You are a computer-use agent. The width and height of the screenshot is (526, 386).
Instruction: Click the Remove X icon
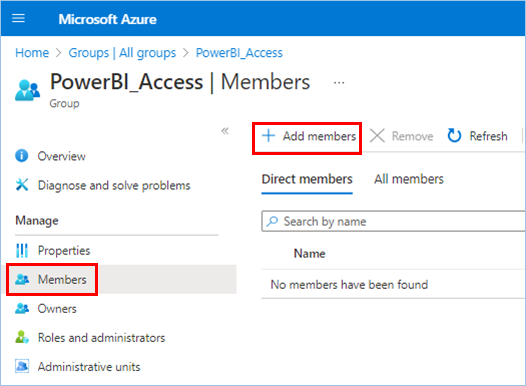(x=377, y=136)
